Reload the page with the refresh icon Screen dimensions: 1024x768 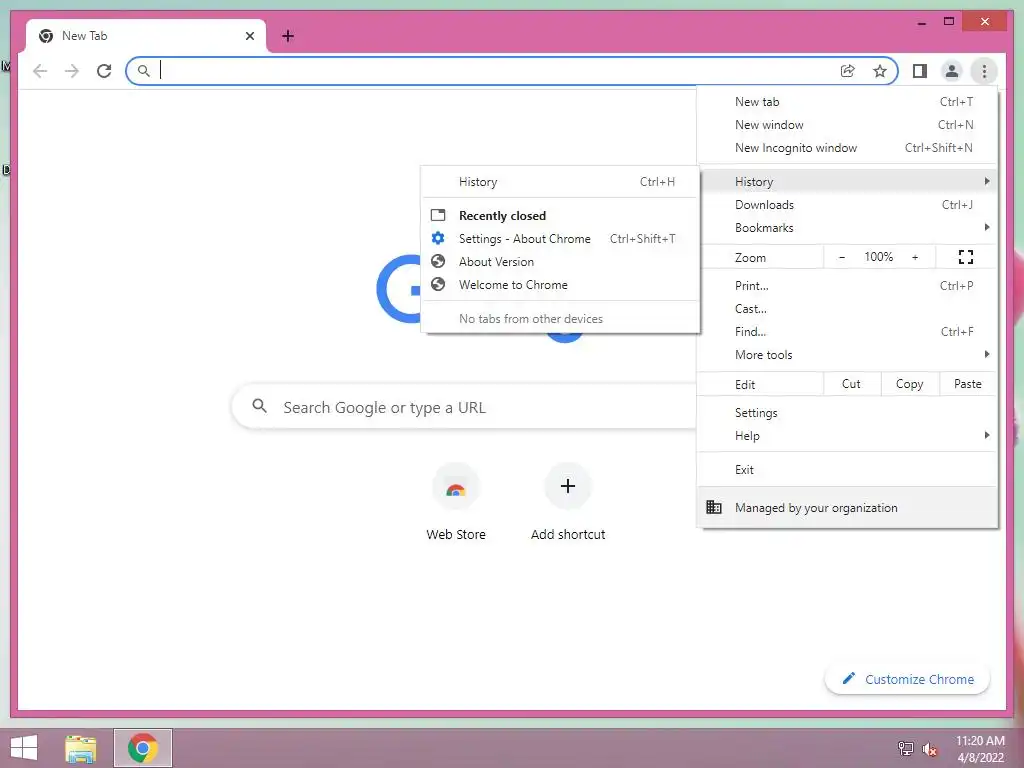104,71
